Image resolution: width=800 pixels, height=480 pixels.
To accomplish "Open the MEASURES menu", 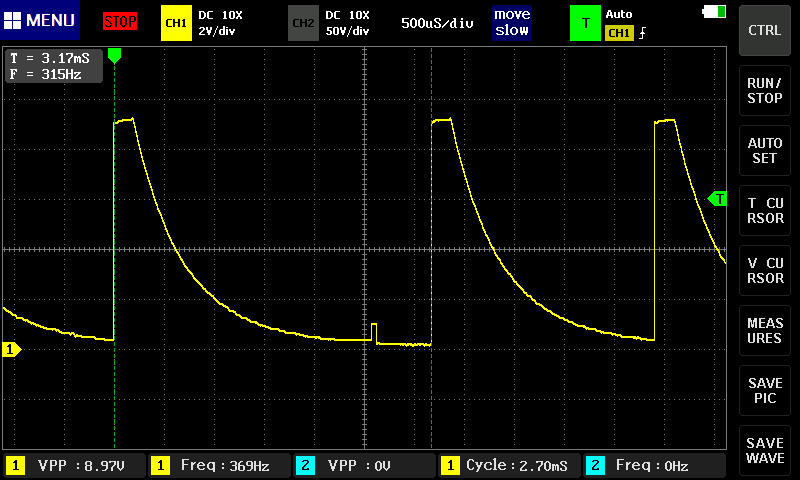I will [765, 331].
